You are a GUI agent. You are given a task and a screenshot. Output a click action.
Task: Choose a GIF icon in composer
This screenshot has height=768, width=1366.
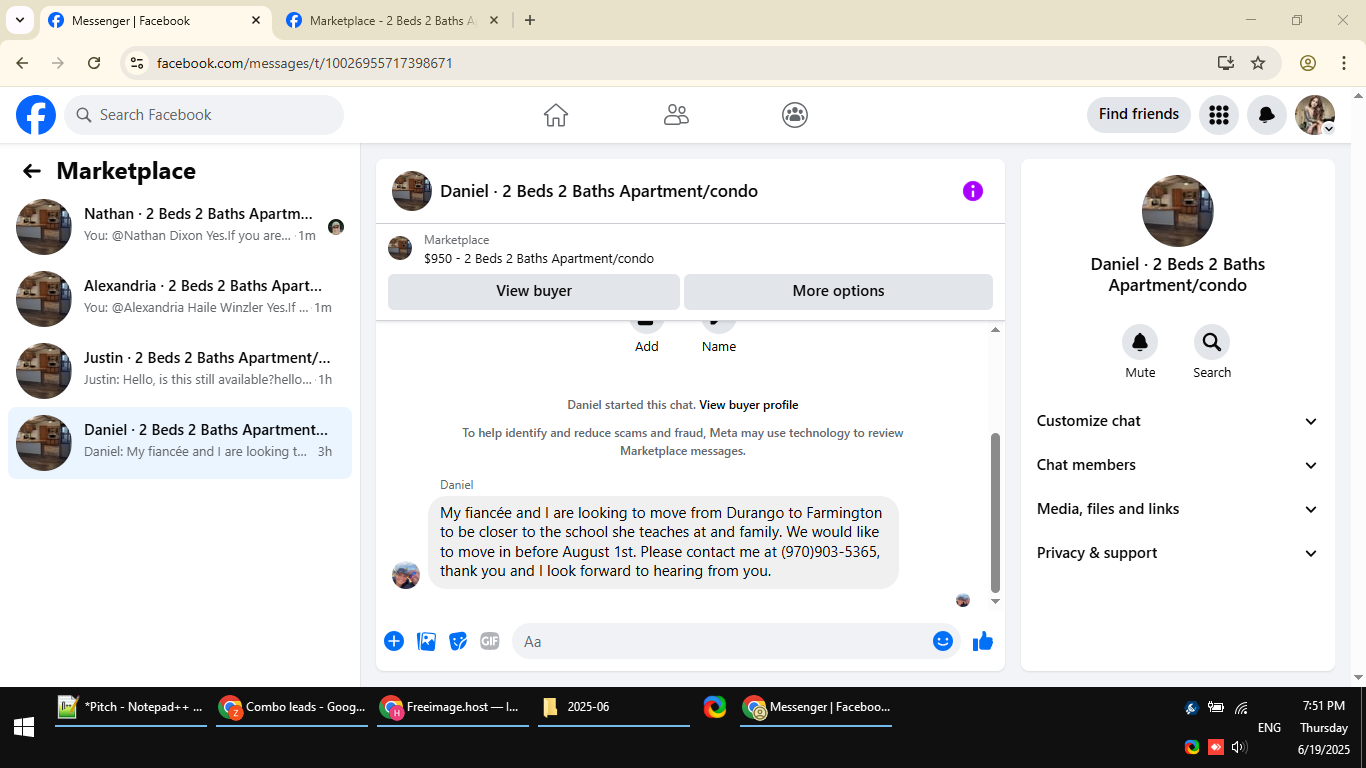click(x=489, y=641)
